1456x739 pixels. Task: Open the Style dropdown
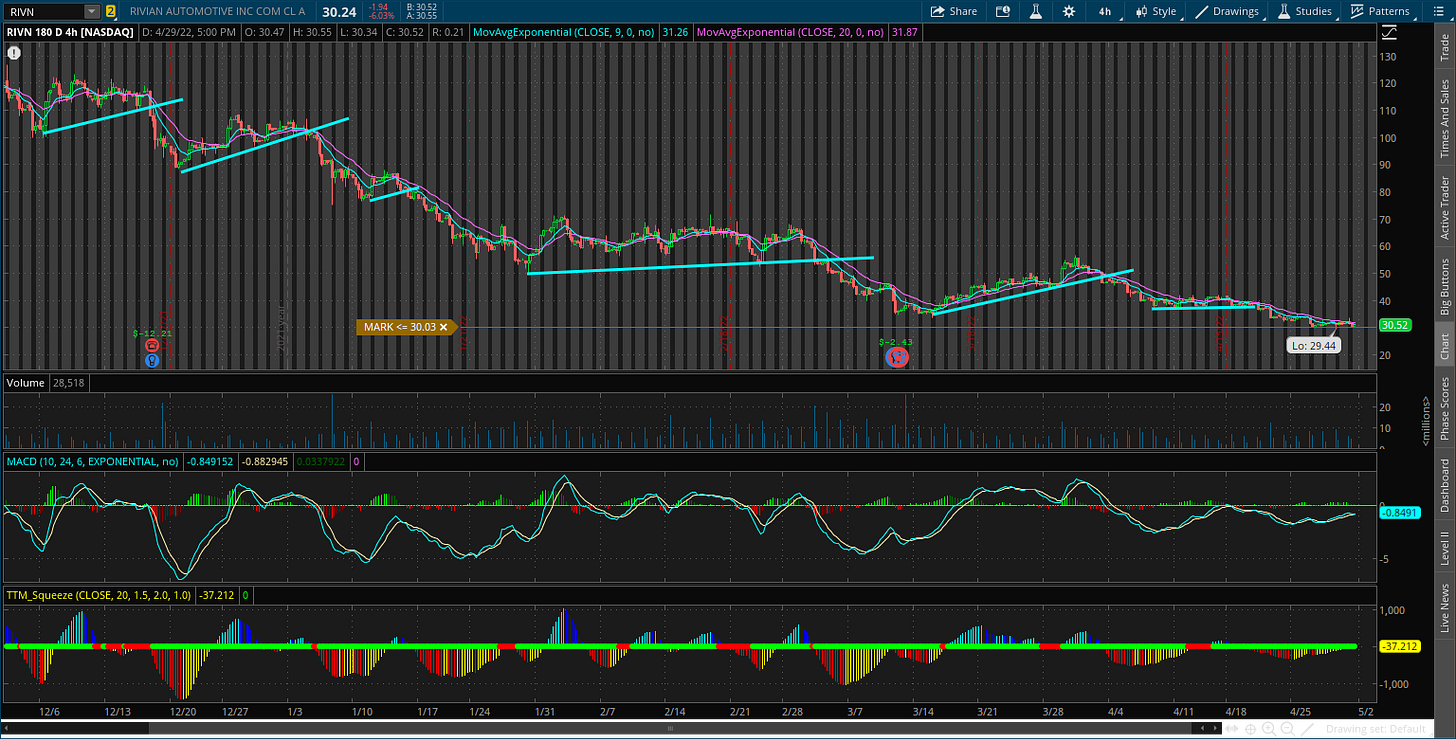click(x=1157, y=12)
